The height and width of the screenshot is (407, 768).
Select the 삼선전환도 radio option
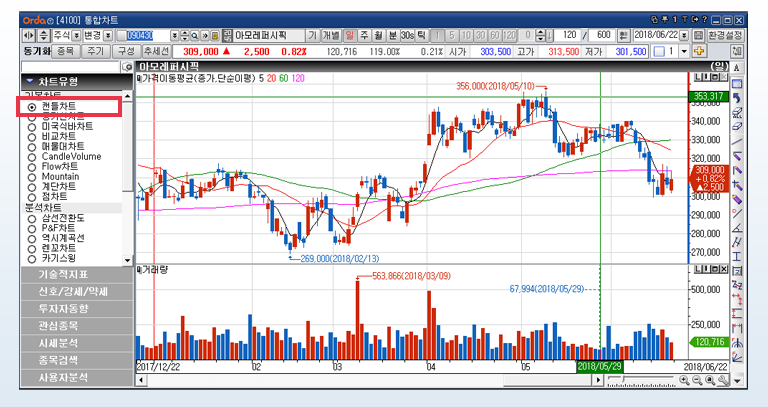coord(32,218)
